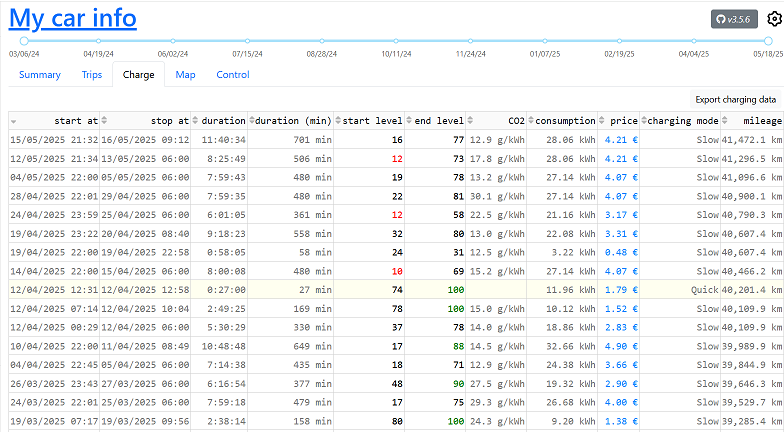Switch to the Summary tab
784x432 pixels.
[x=40, y=74]
